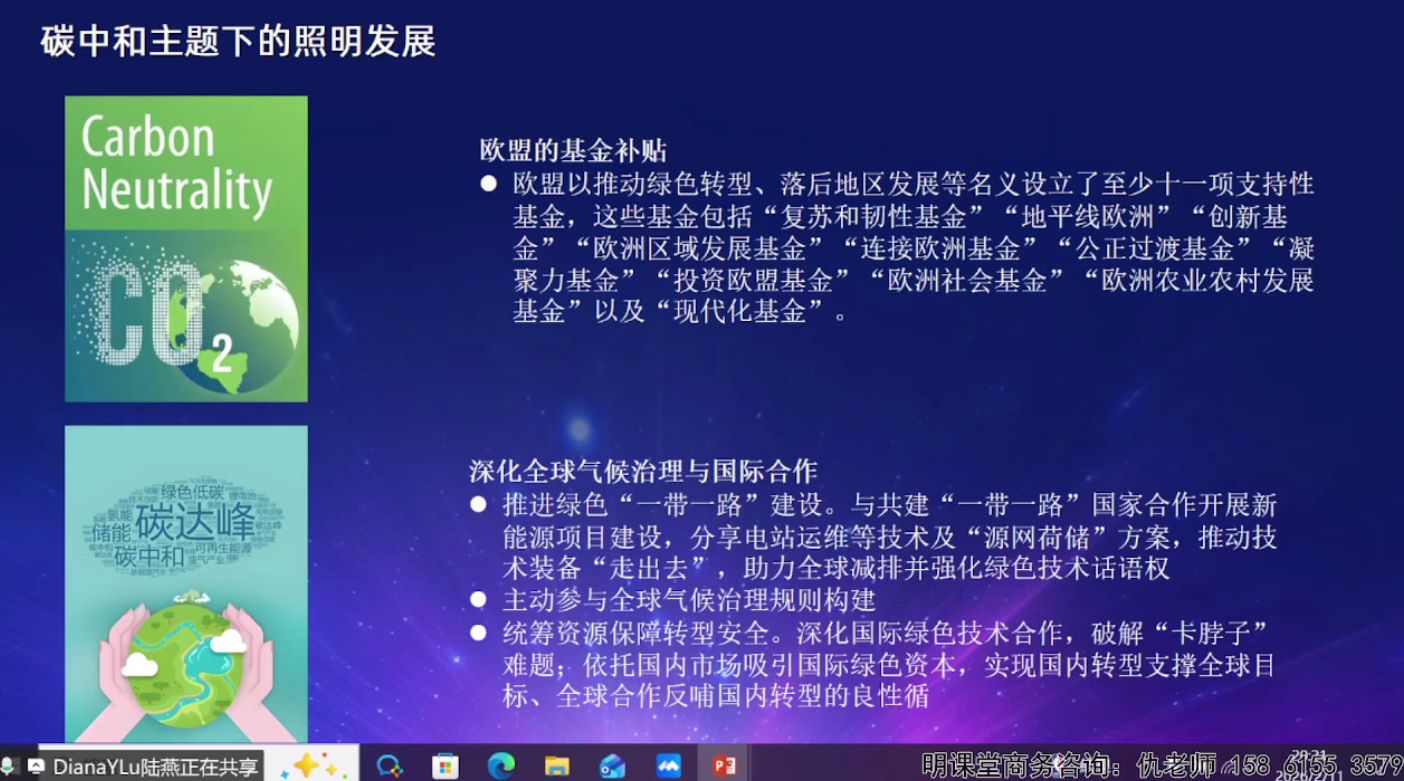Click the screen-sharing monitor icon near the sharing banner

[x=35, y=765]
